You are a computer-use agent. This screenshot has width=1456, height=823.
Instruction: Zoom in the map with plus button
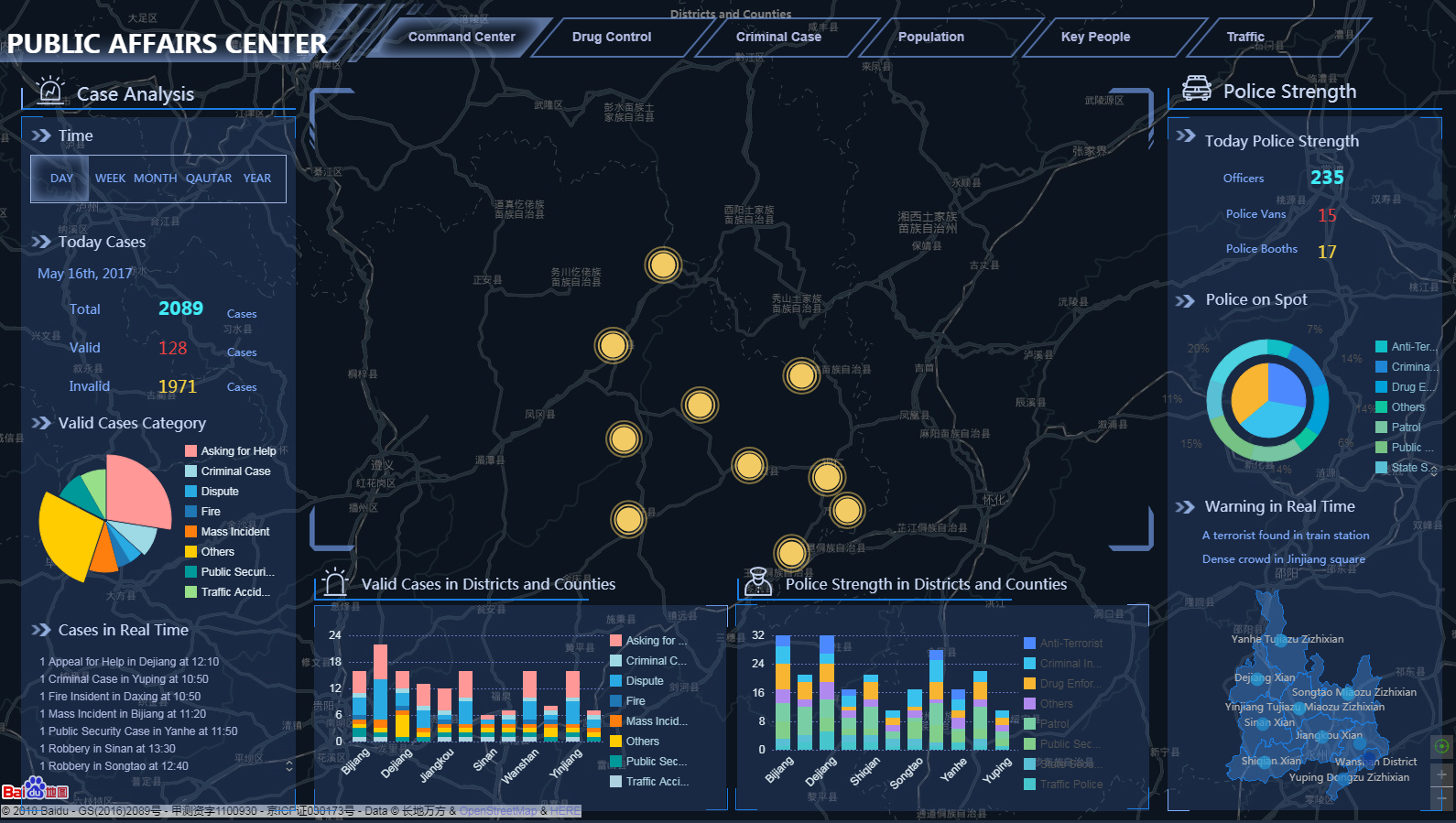(x=1441, y=774)
